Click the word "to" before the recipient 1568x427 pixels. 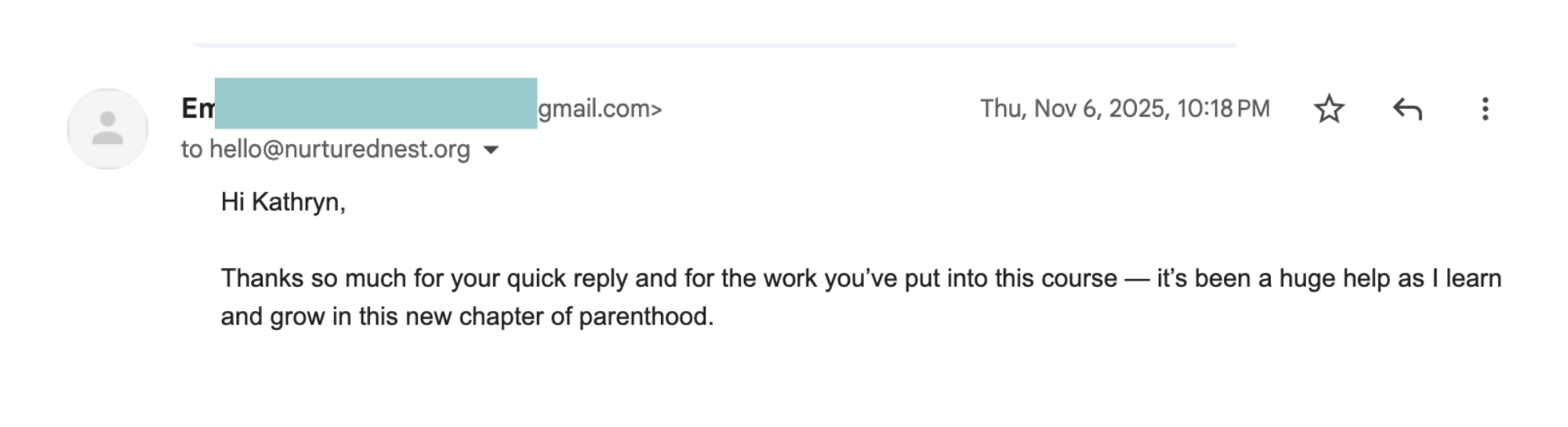click(x=191, y=149)
